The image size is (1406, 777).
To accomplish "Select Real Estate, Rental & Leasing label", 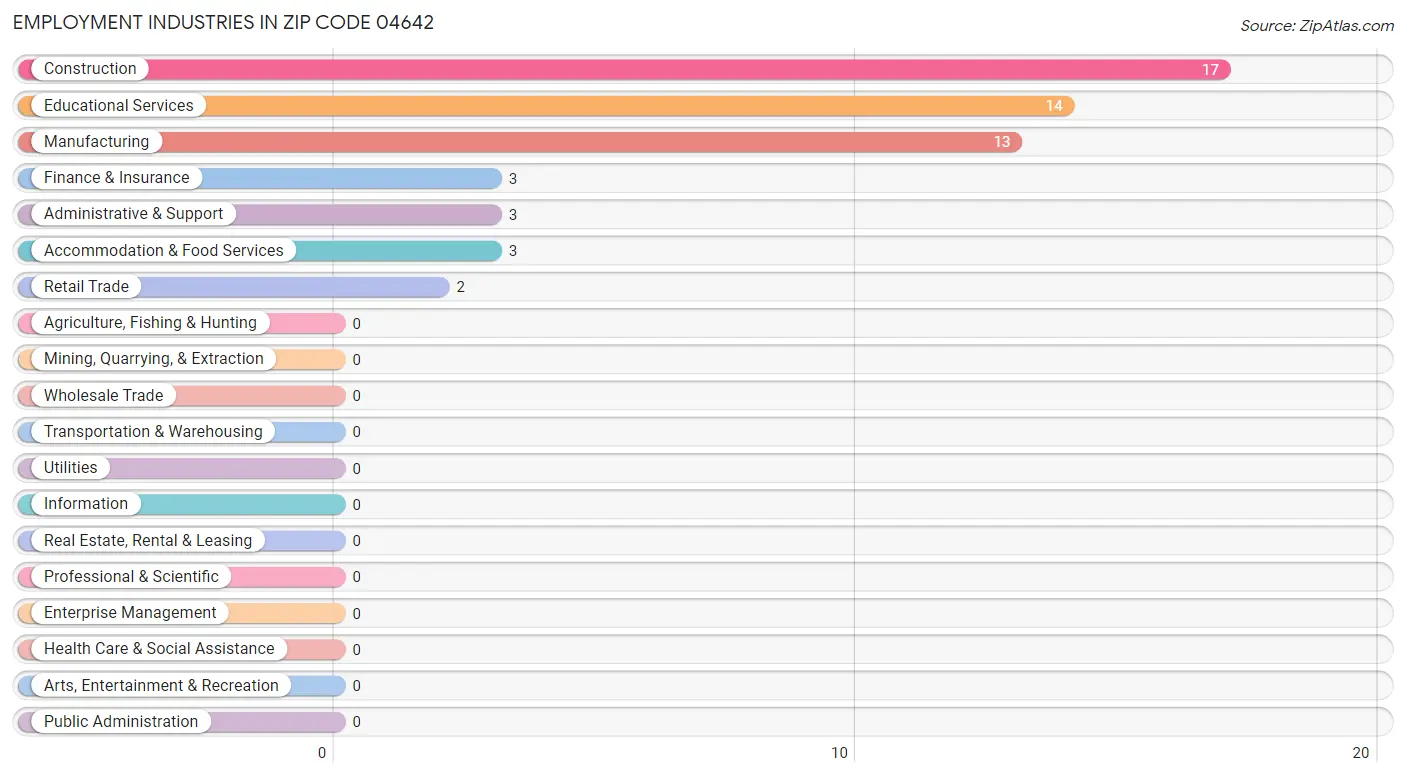I will point(148,540).
